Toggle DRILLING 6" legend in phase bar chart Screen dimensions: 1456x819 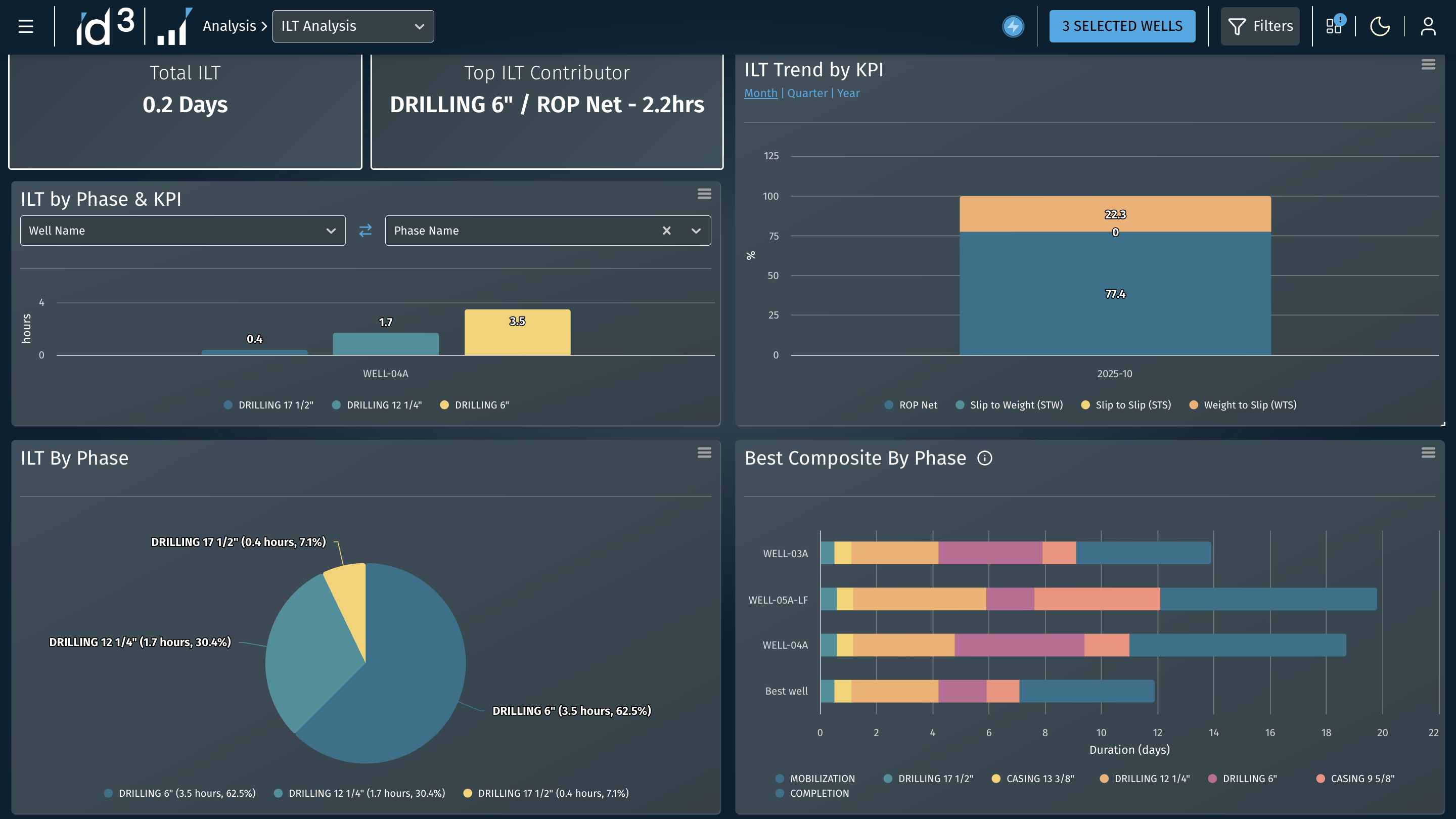tap(475, 404)
